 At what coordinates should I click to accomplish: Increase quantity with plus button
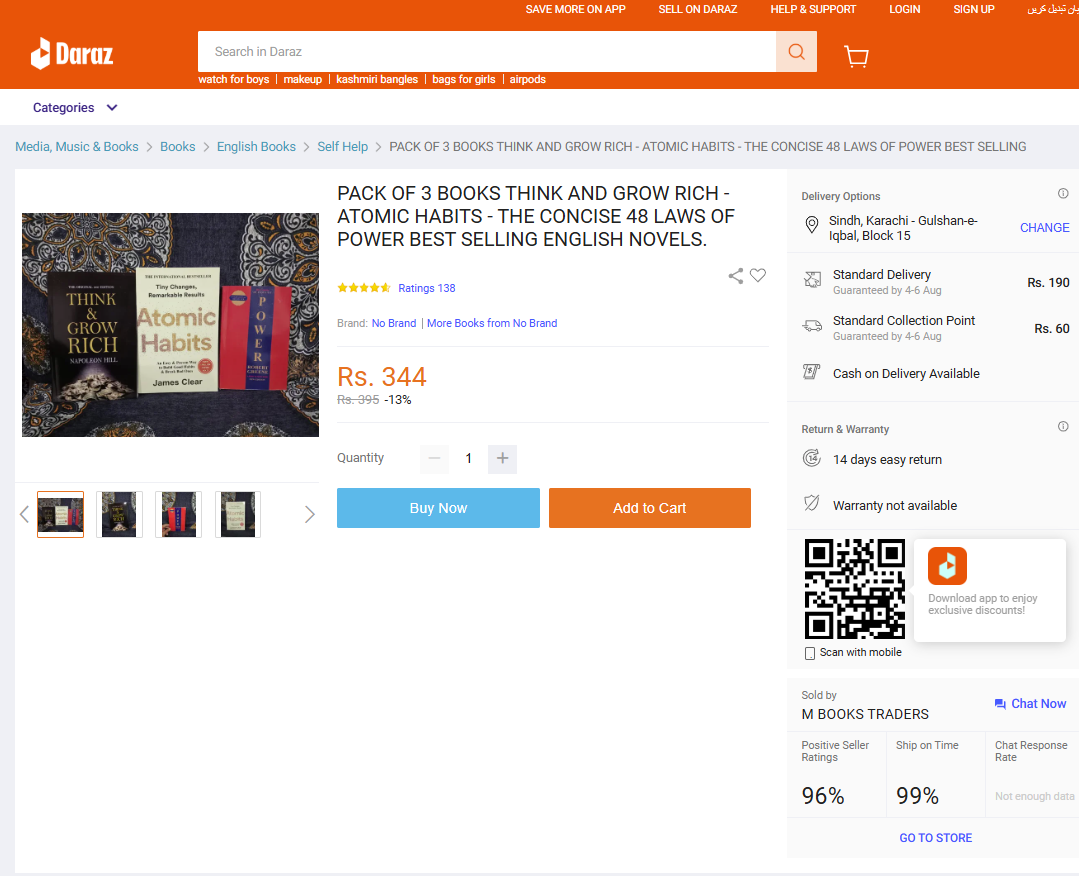(x=502, y=458)
